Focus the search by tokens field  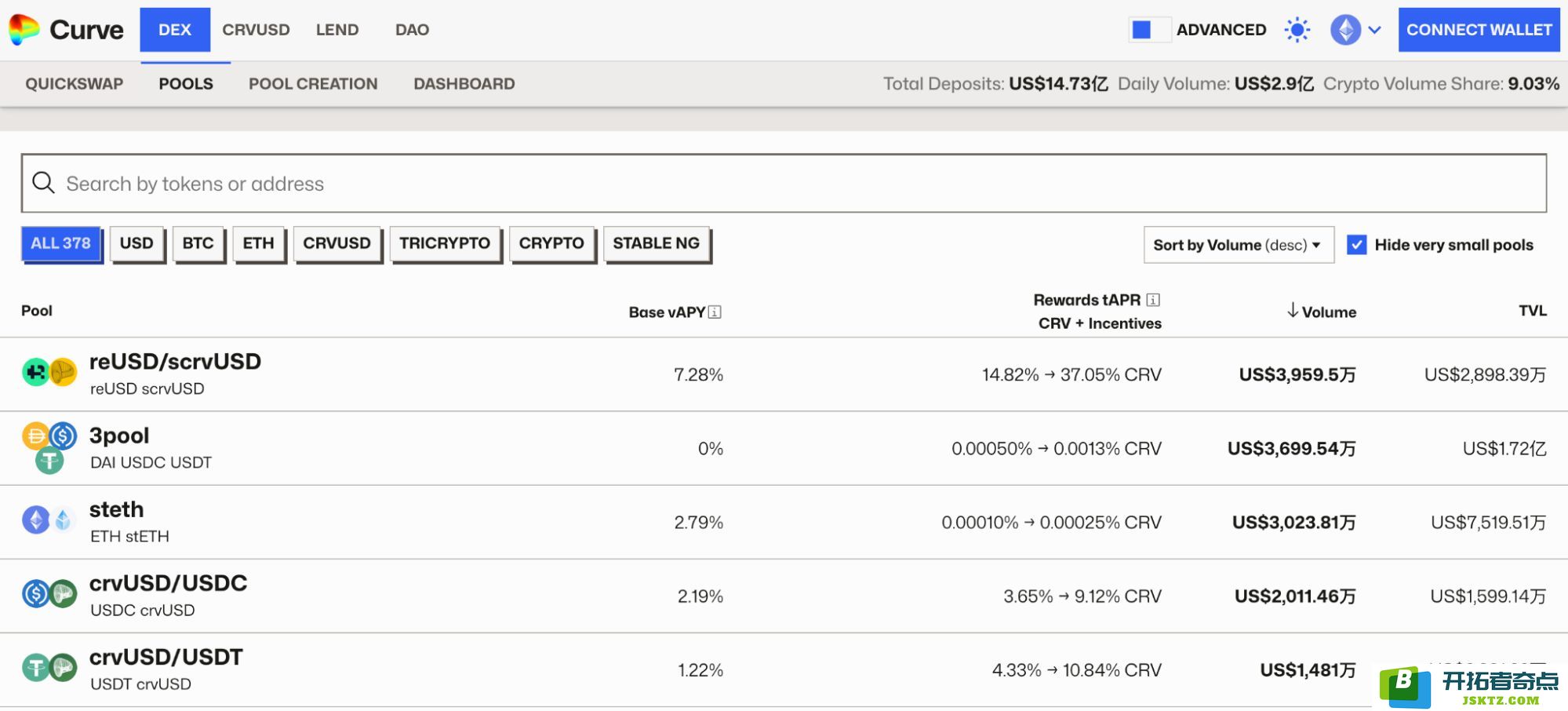(x=784, y=183)
